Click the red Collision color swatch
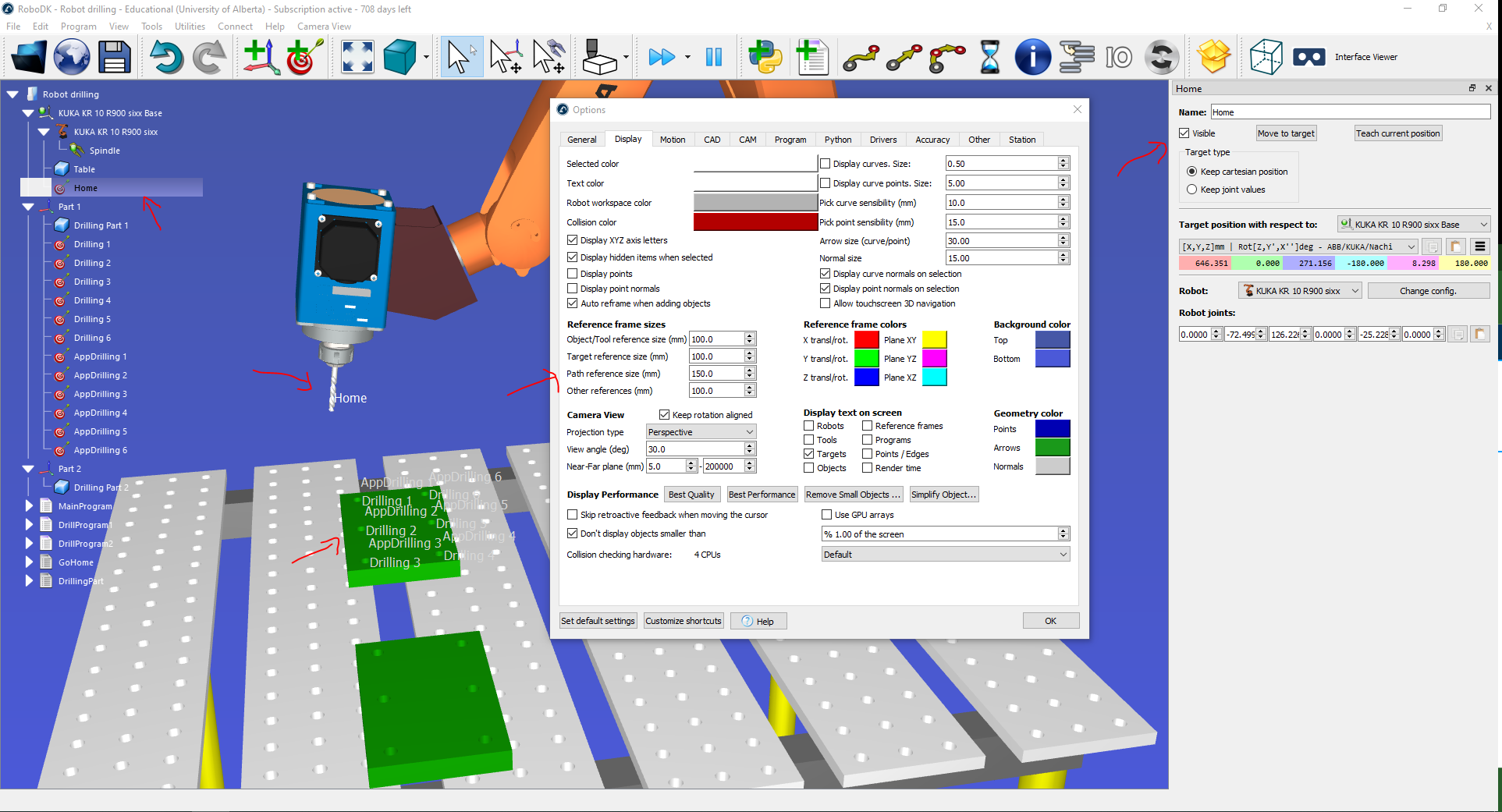 [x=755, y=222]
